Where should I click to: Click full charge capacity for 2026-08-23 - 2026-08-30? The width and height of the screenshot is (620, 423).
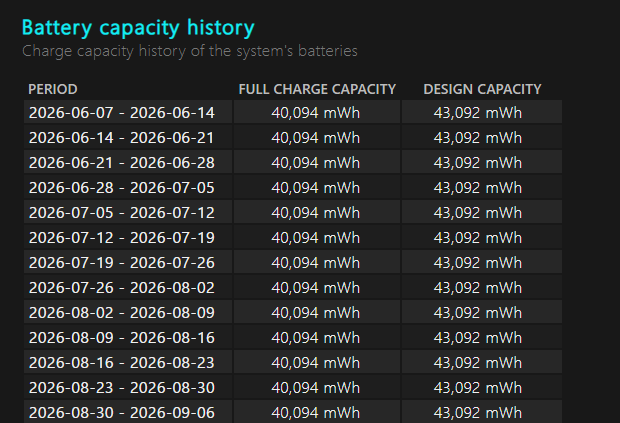coord(316,388)
